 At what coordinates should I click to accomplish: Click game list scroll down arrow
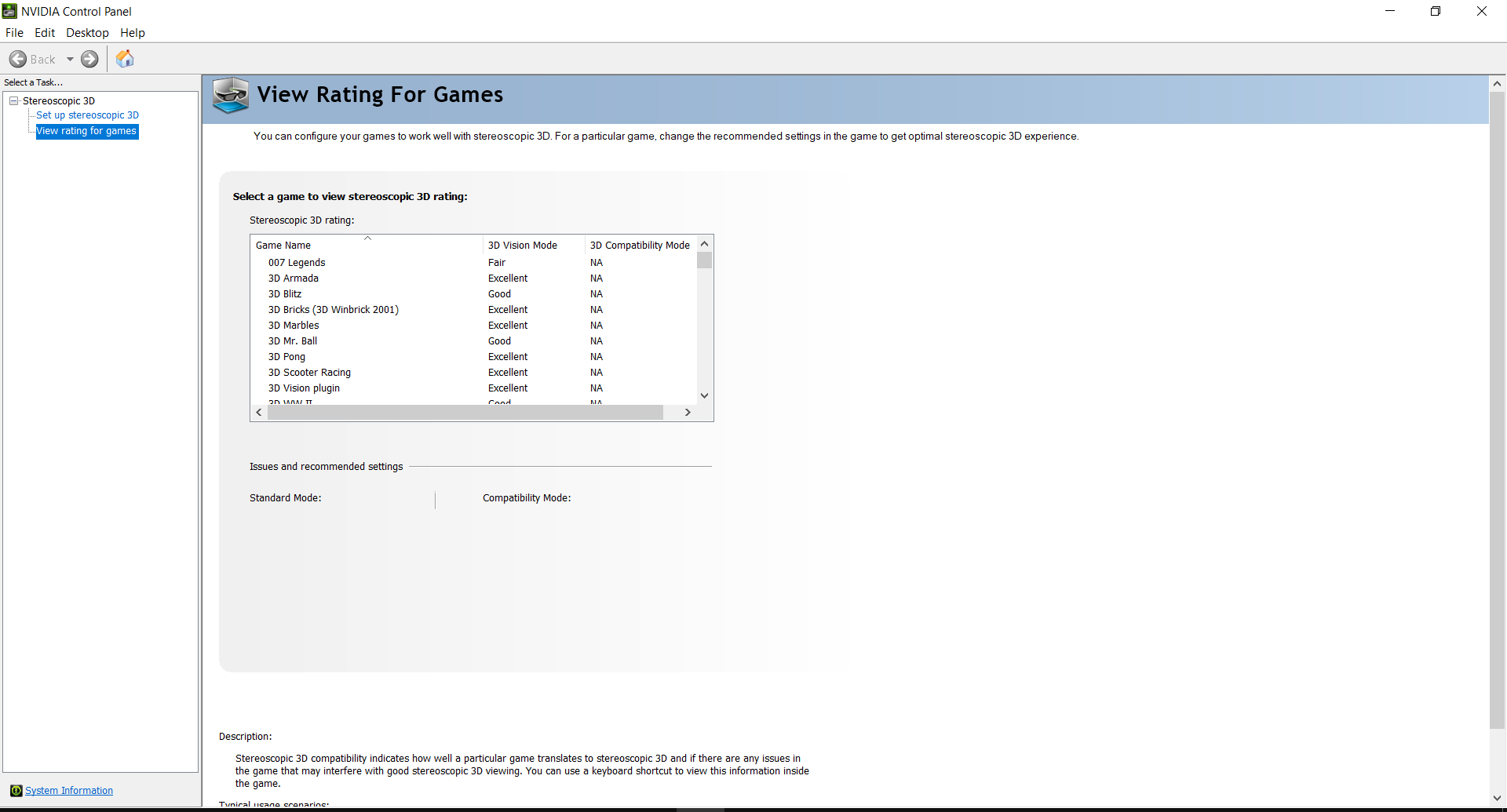pos(704,395)
